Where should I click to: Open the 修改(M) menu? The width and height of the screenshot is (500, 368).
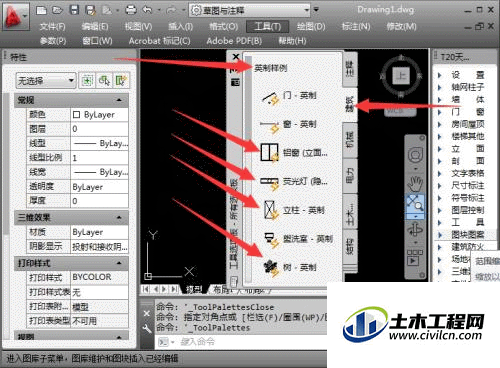401,26
